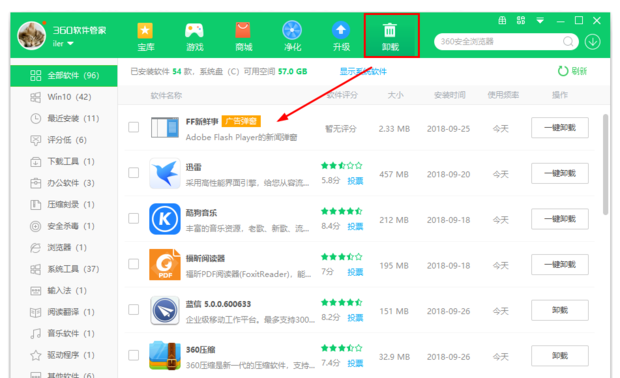Select 安全杀毒 (1) category
Screen dimensions: 620x378
(64, 226)
